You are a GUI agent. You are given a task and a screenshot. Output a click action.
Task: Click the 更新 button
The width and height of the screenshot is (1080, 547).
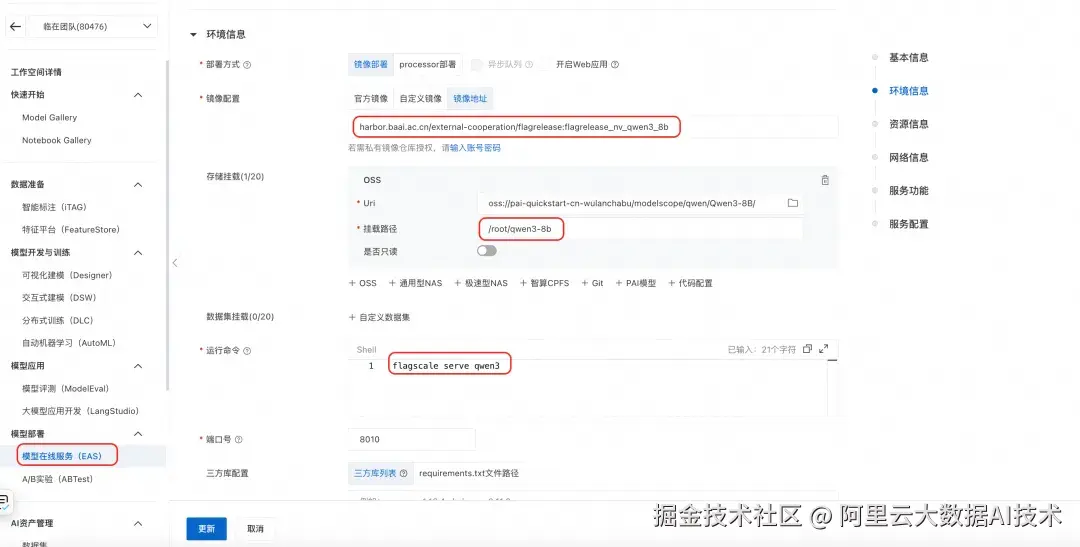pos(207,528)
